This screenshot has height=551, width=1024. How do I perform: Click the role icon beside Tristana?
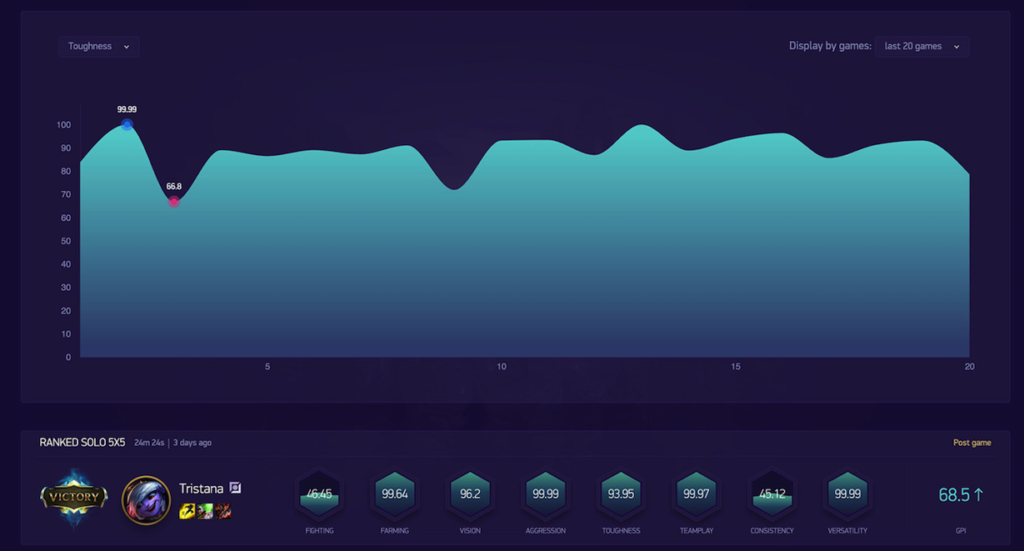[x=235, y=488]
